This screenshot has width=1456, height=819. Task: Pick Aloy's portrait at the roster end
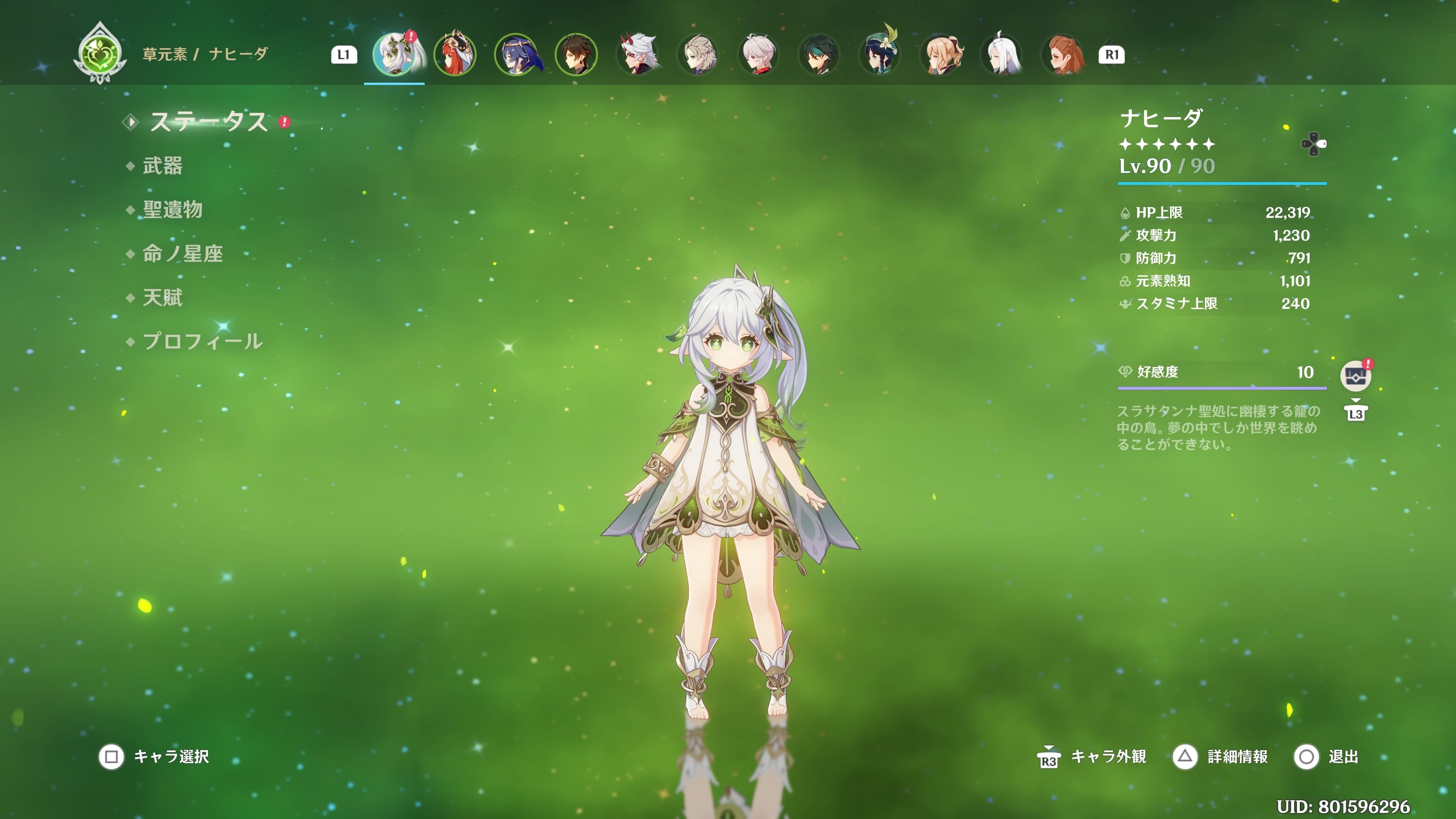tap(1063, 54)
